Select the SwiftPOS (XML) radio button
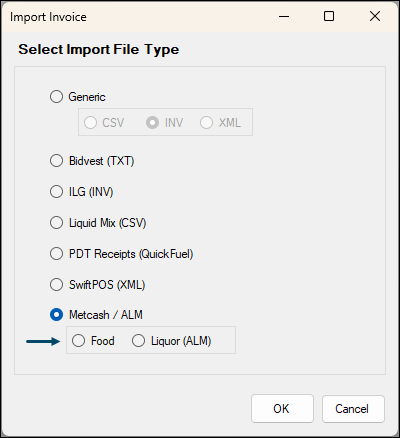The image size is (400, 438). pyautogui.click(x=56, y=285)
